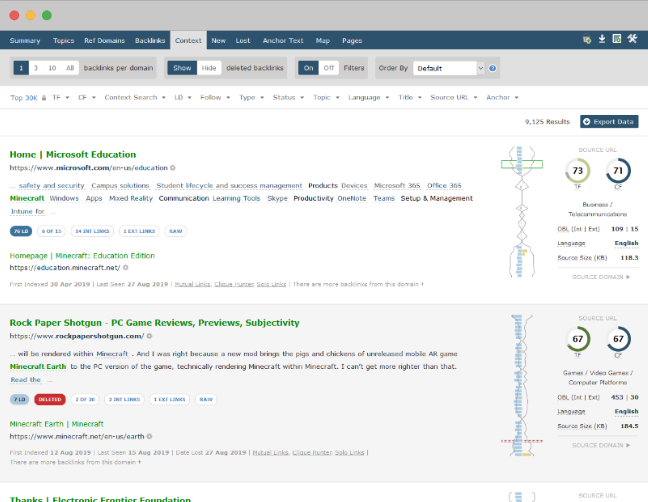The image size is (648, 502).
Task: Open Home | Microsoft Education title link
Action: [x=73, y=155]
